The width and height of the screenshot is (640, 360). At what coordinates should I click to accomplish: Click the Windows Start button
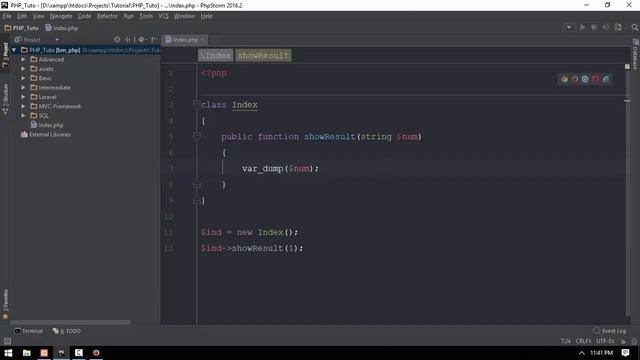coord(8,353)
